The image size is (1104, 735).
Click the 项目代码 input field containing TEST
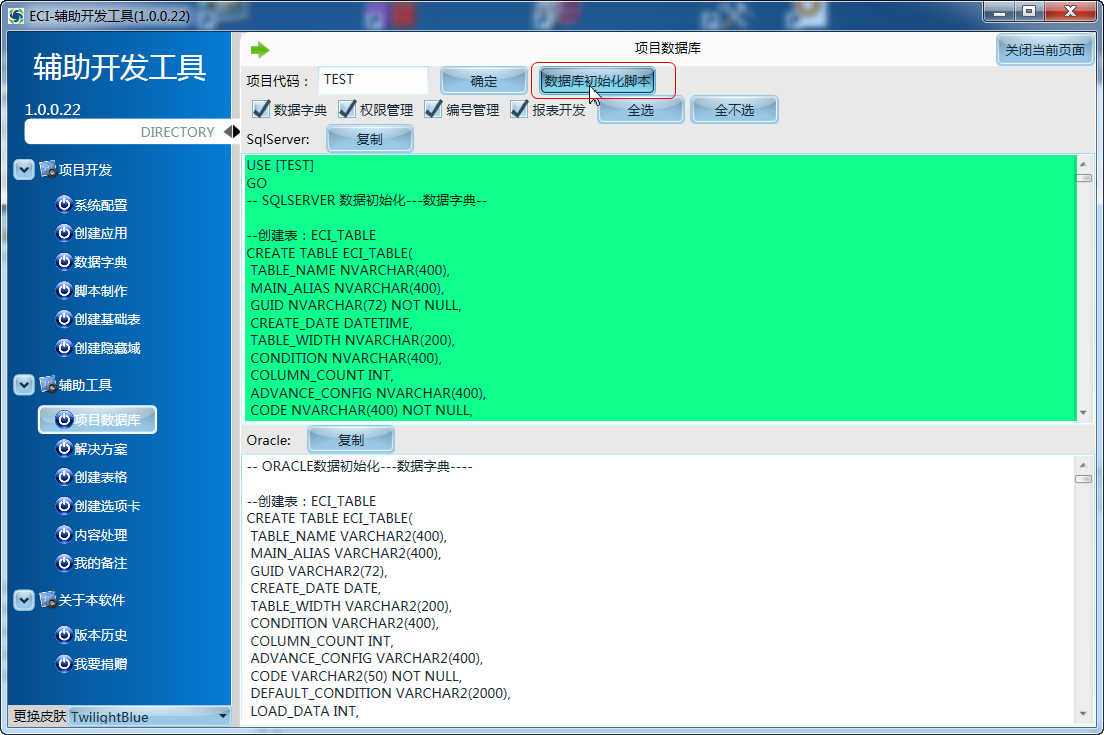[373, 80]
